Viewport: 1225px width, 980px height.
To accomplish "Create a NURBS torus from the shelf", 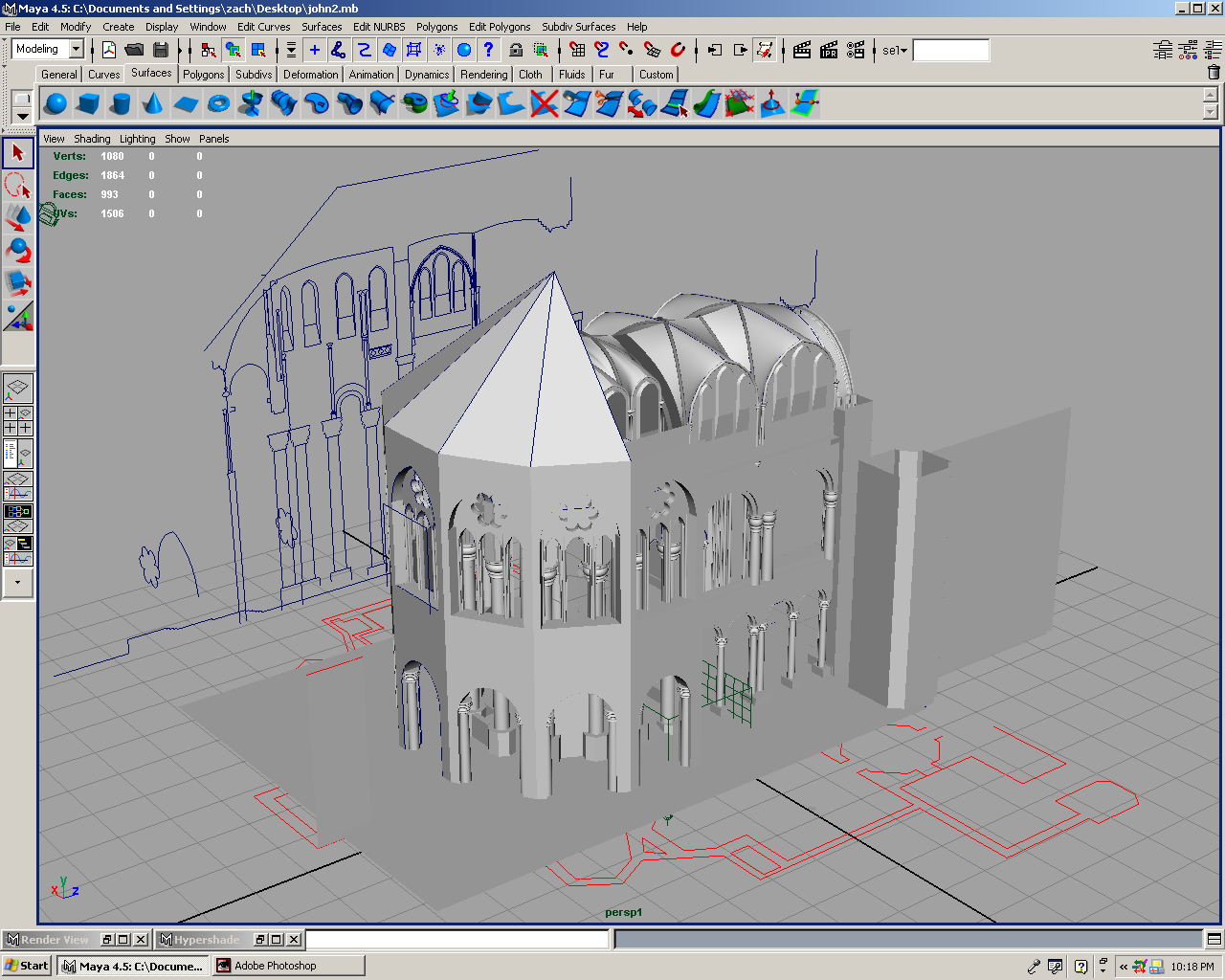I will [218, 103].
